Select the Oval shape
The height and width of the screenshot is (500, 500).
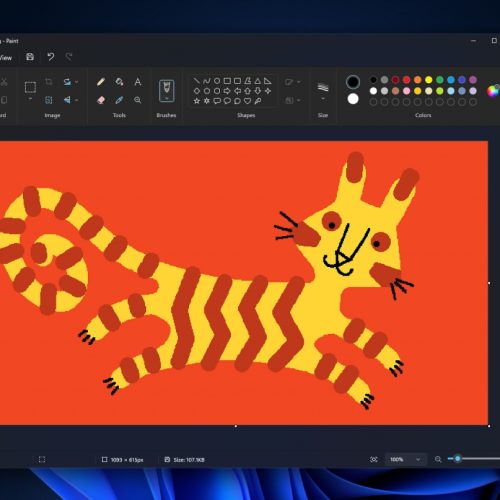(x=217, y=81)
